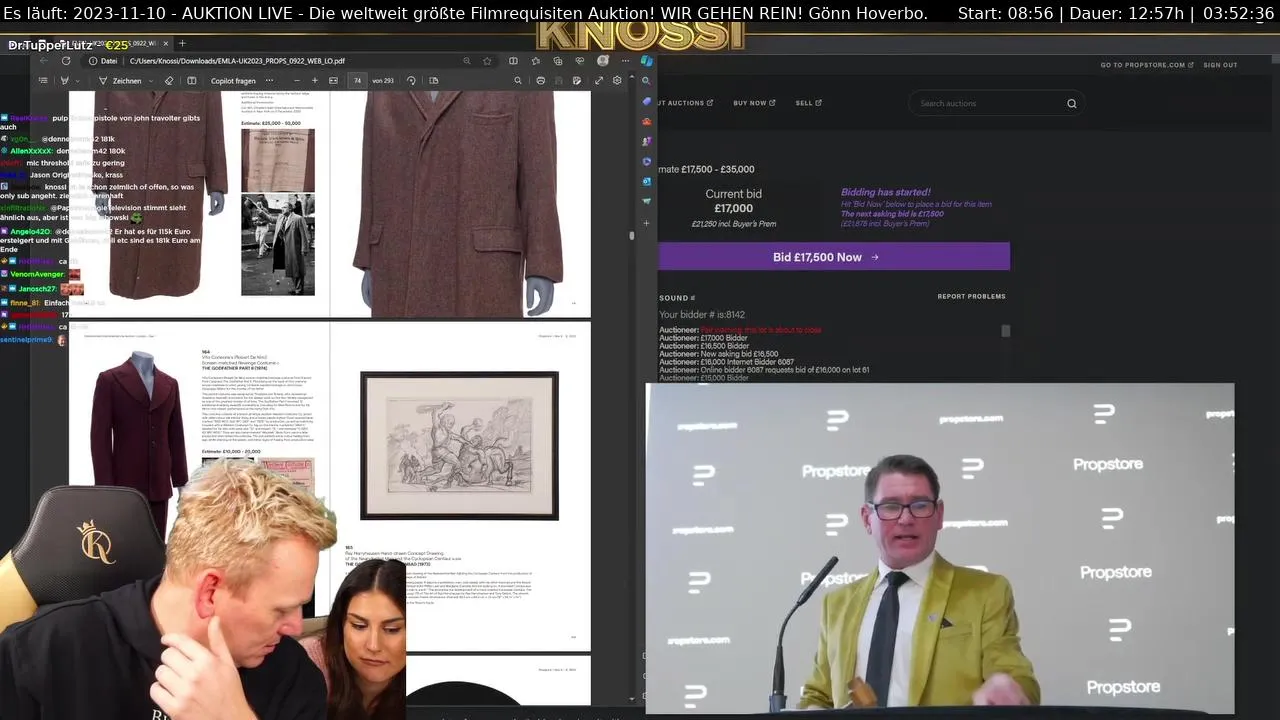Click Harryhausen concept drawing image
Viewport: 1280px width, 720px height.
[459, 445]
